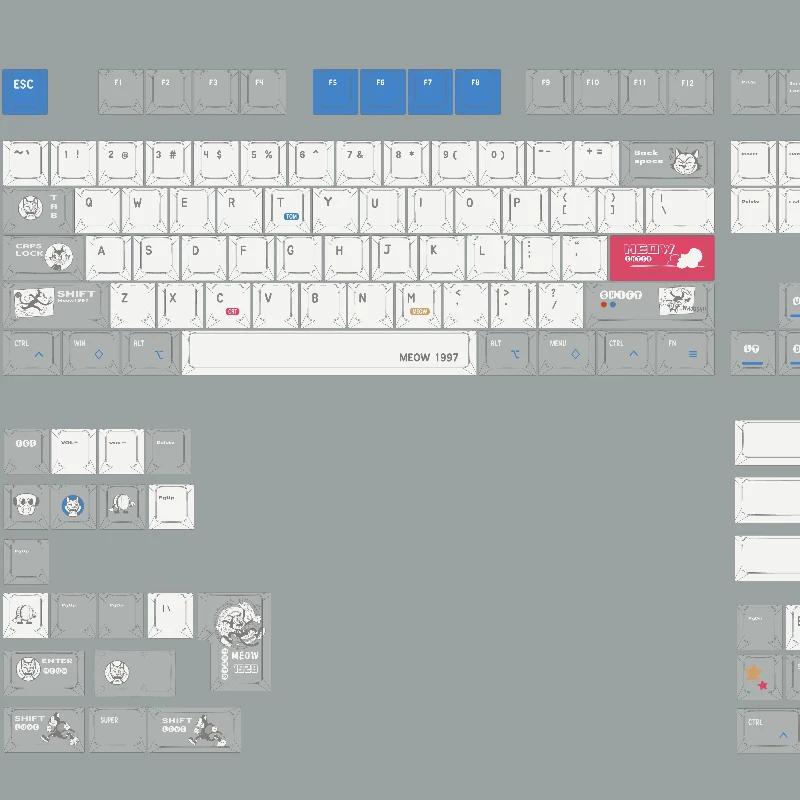
Task: Select the keycap with orange and pink stars
Action: 759,678
